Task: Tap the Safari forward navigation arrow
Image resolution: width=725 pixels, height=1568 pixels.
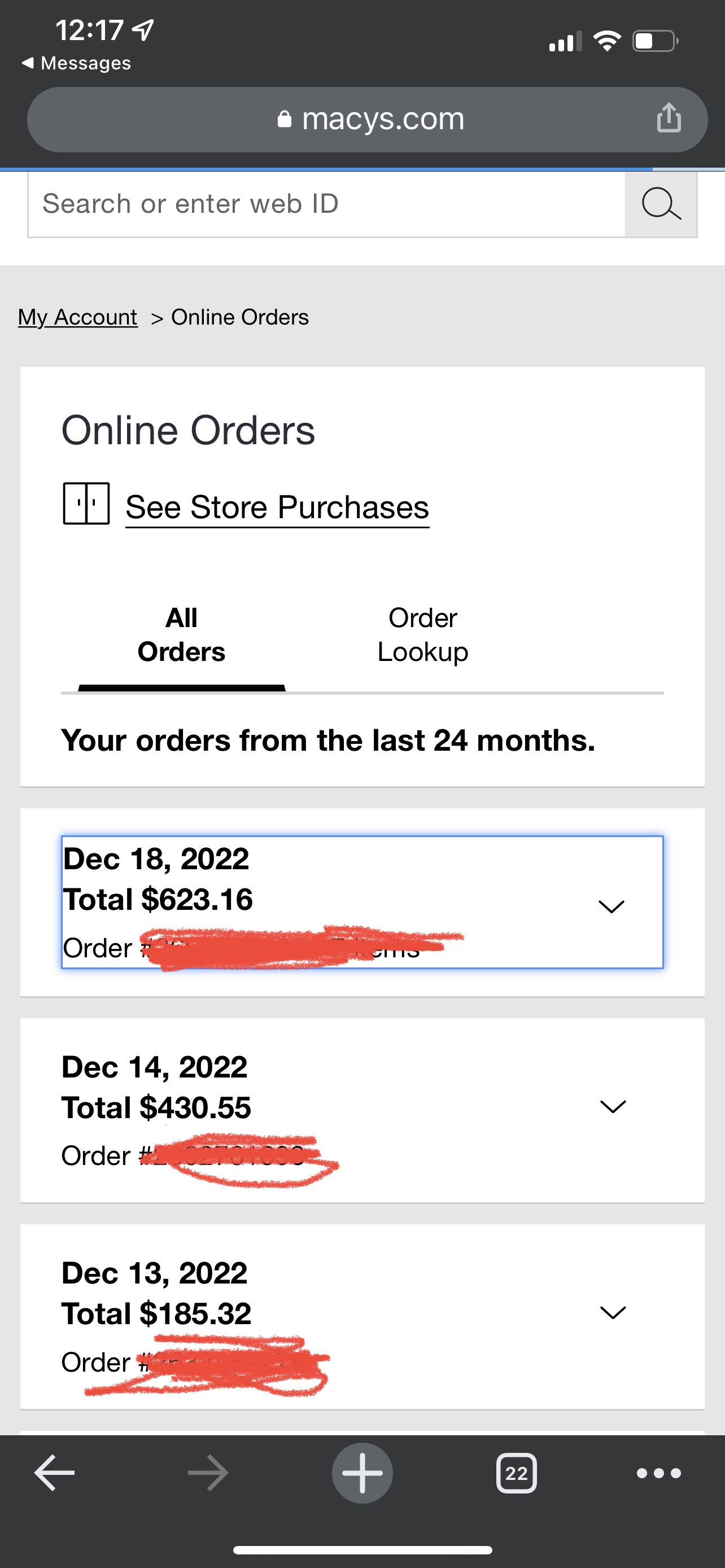Action: coord(207,1473)
